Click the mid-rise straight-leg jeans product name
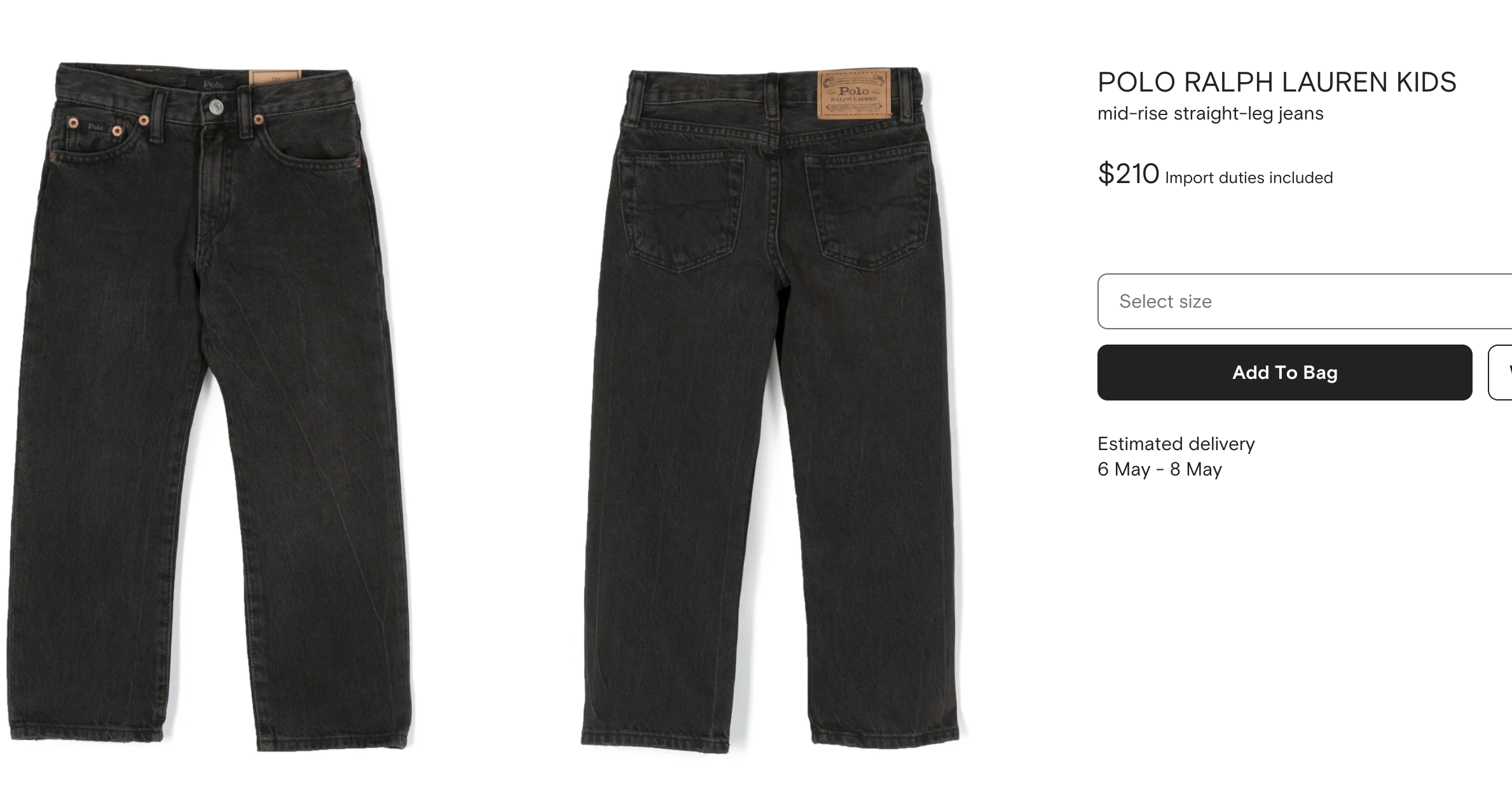The width and height of the screenshot is (1512, 787). tap(1211, 113)
